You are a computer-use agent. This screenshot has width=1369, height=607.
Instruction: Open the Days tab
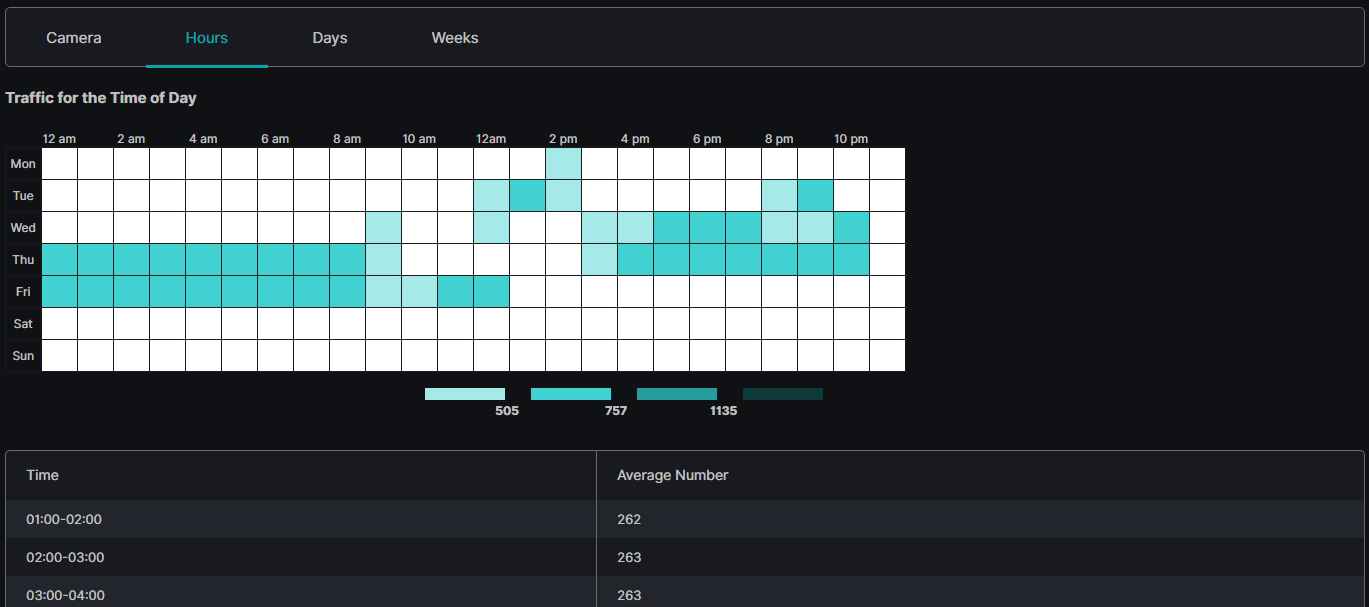point(330,38)
